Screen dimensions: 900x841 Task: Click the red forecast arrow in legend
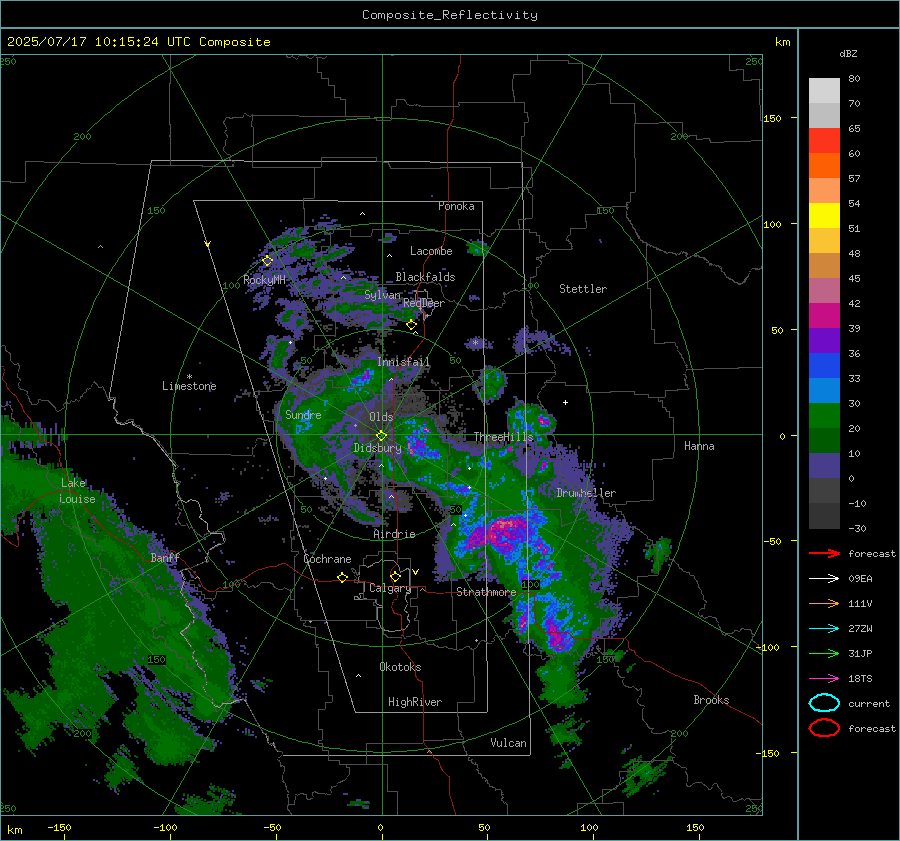tap(824, 553)
